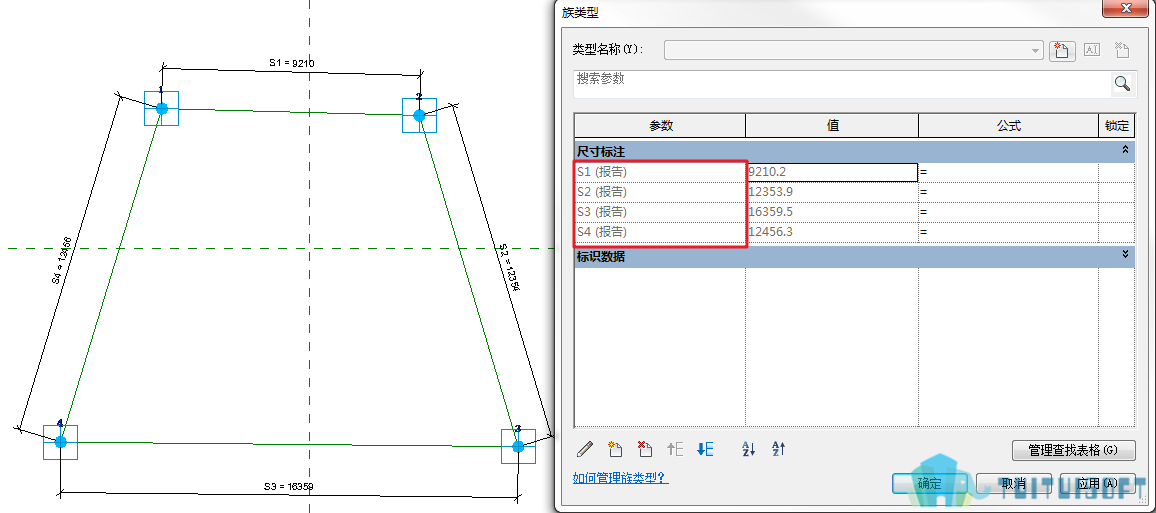Click the 搜索参数 search field

click(842, 83)
